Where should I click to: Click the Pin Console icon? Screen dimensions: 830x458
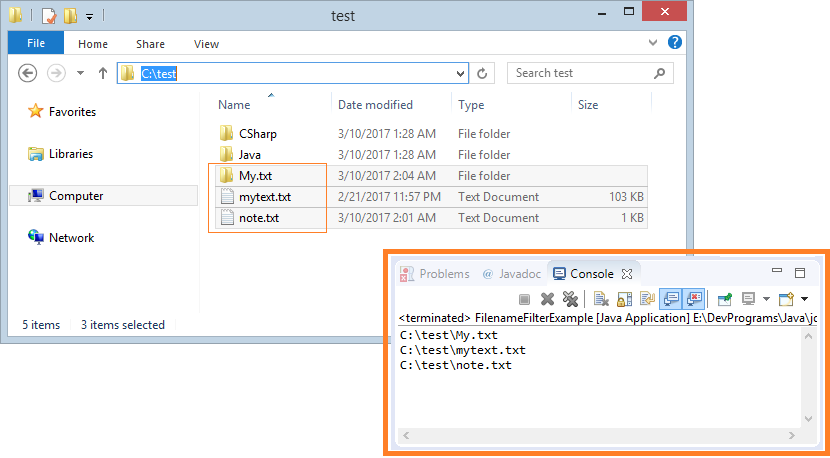[x=725, y=299]
